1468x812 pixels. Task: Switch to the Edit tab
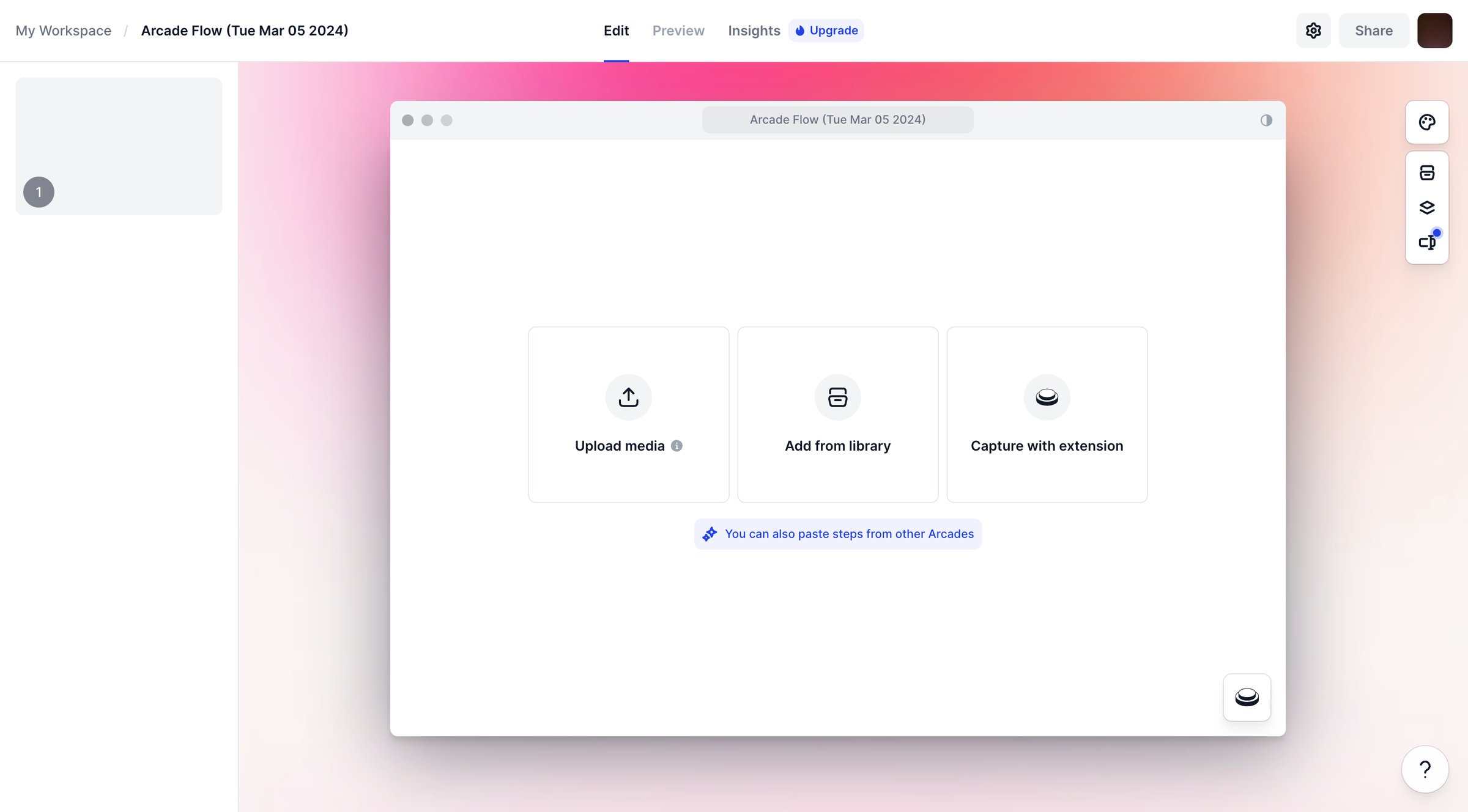616,31
